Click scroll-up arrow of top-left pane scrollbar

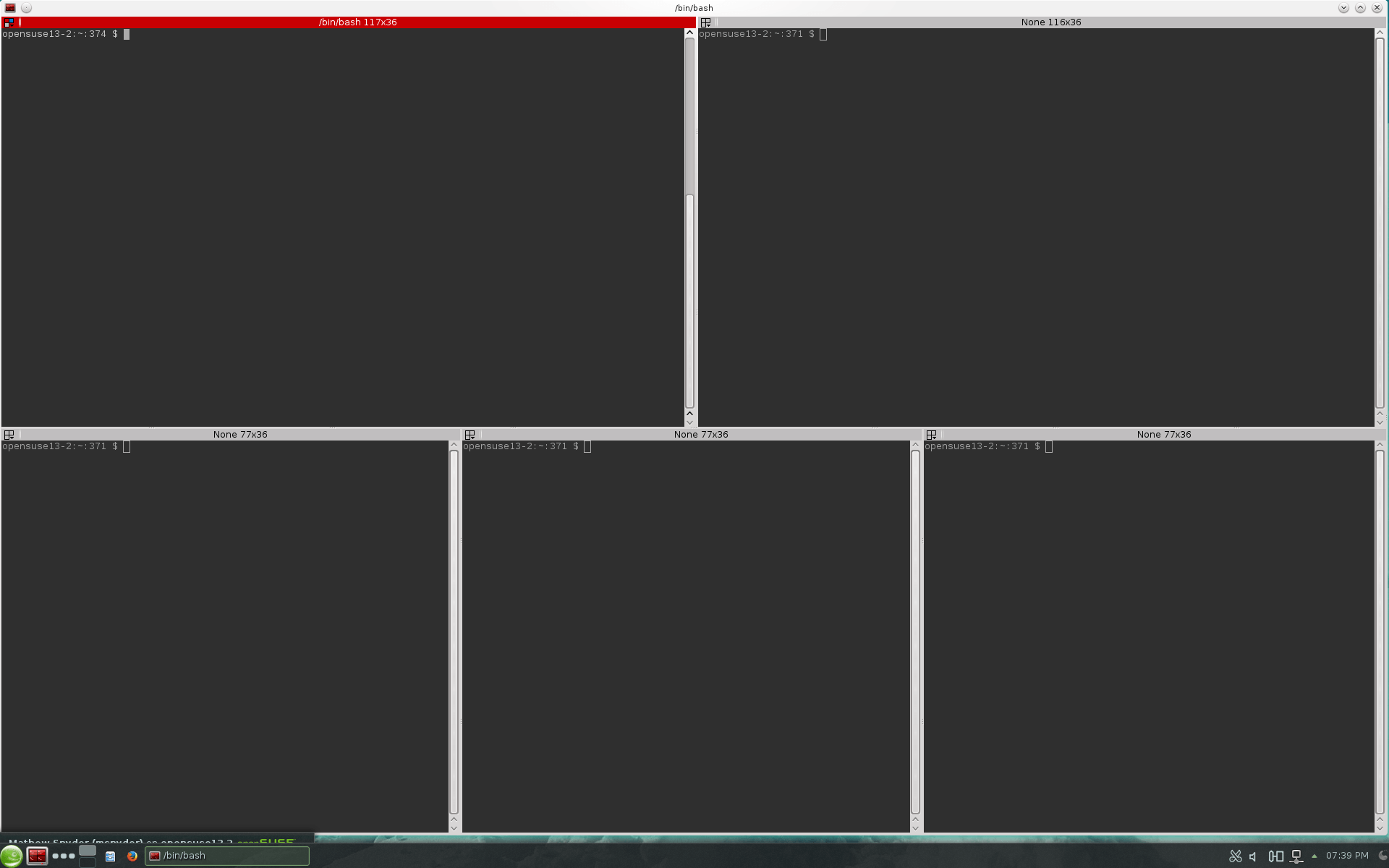(x=689, y=33)
